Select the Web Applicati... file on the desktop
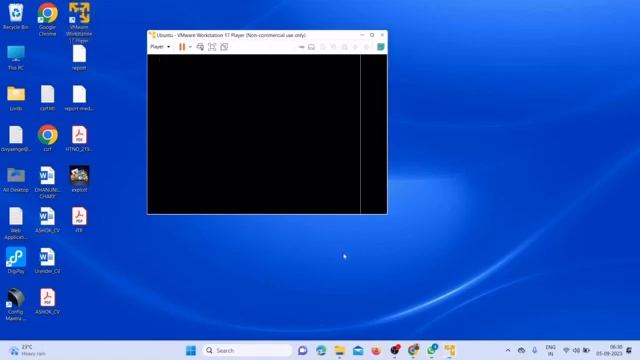The image size is (640, 360). click(x=16, y=224)
